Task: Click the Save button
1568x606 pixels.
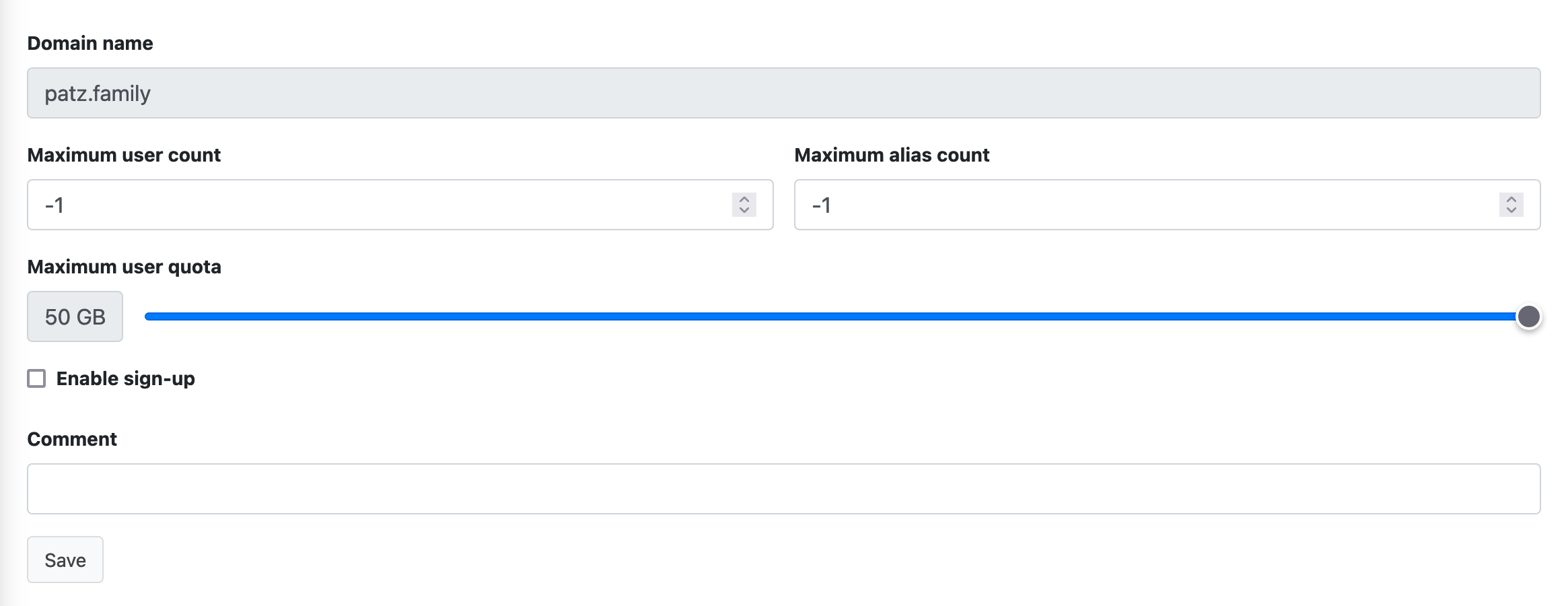Action: pyautogui.click(x=65, y=559)
